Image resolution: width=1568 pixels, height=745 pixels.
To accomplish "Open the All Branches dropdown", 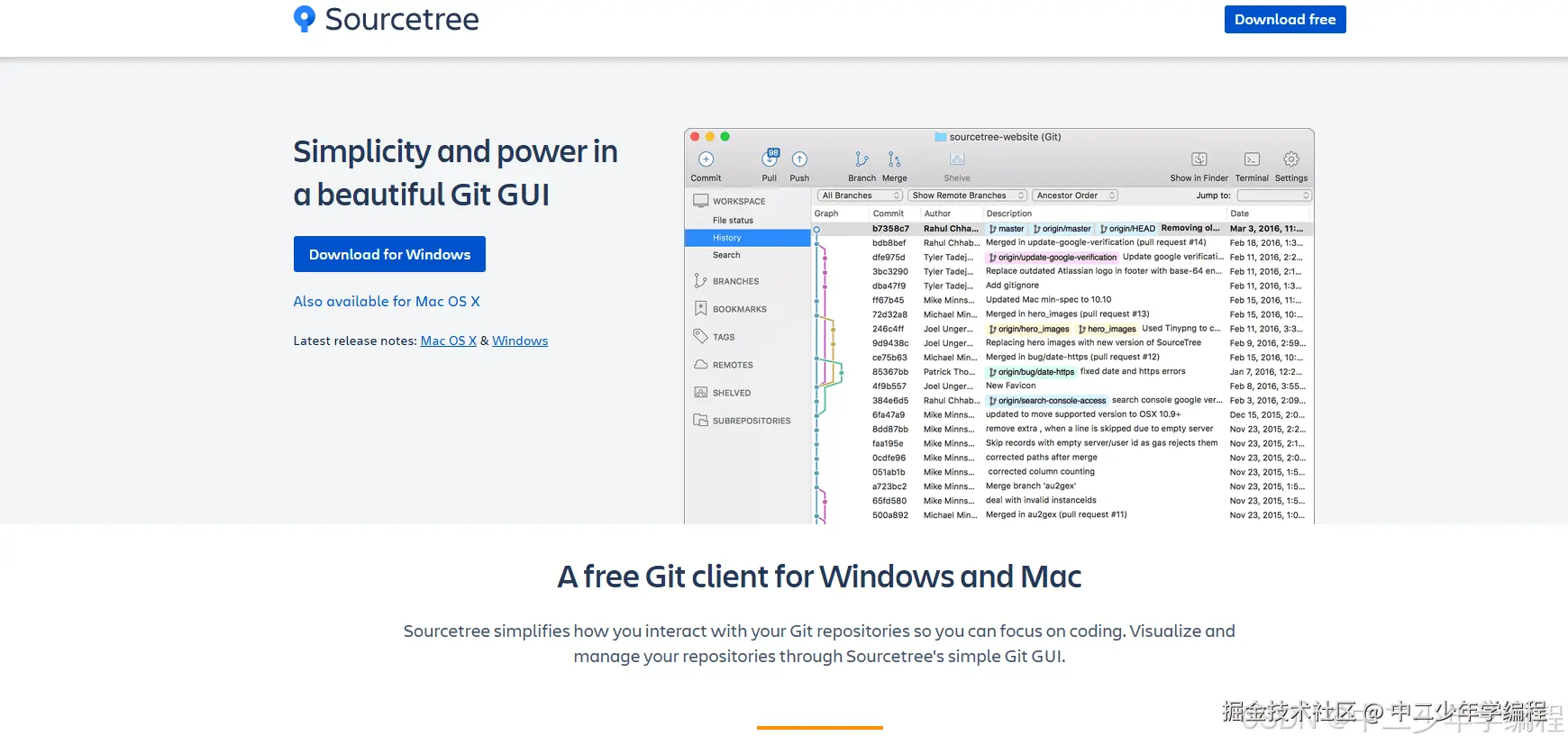I will [x=860, y=195].
